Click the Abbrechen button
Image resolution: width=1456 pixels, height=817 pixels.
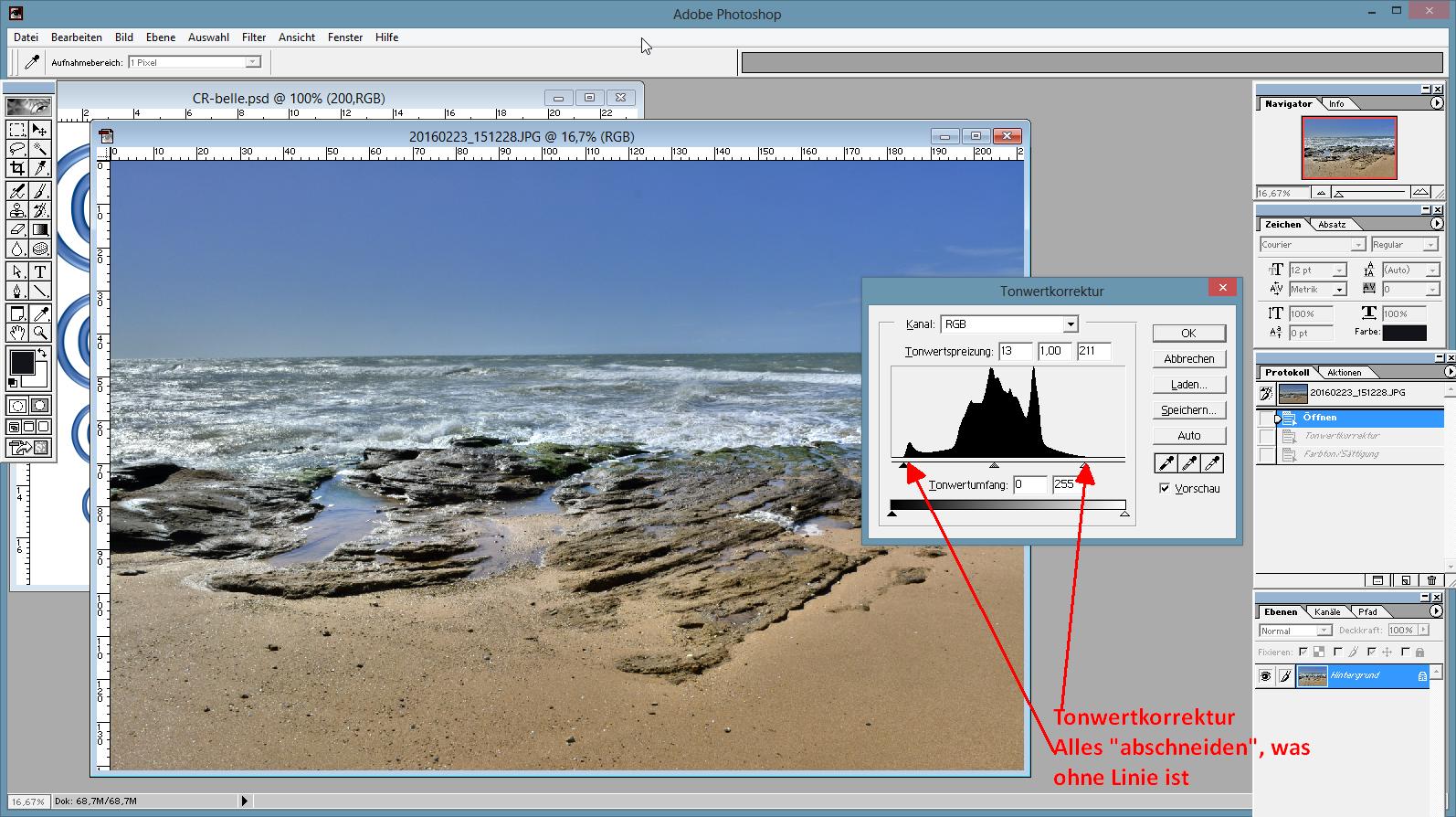(x=1188, y=359)
